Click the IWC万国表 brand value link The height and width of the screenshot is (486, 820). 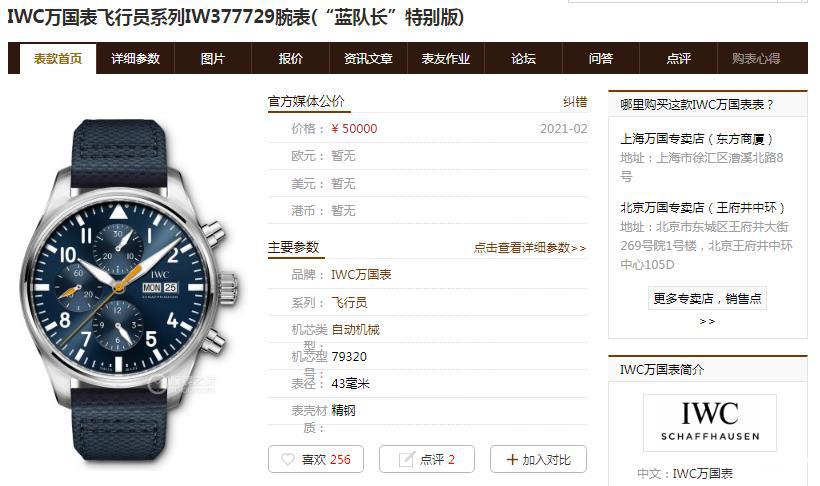[361, 275]
